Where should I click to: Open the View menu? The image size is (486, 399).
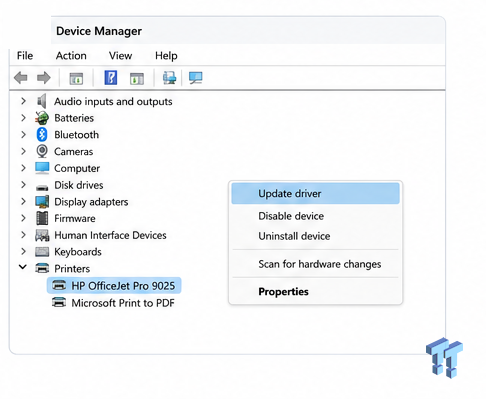pyautogui.click(x=120, y=55)
